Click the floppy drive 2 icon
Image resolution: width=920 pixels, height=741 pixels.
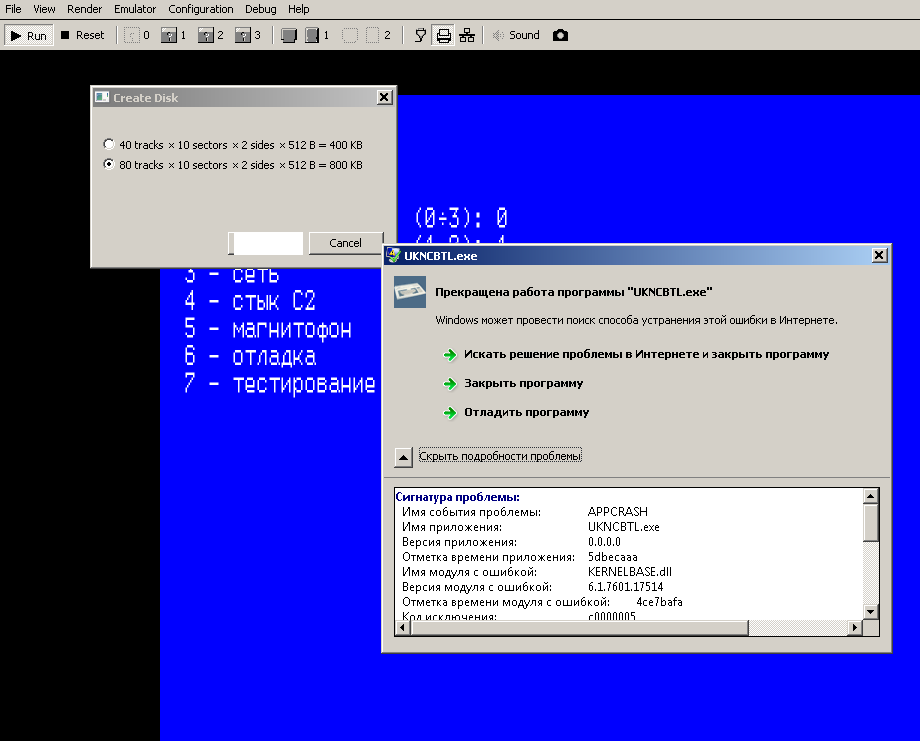coord(206,35)
